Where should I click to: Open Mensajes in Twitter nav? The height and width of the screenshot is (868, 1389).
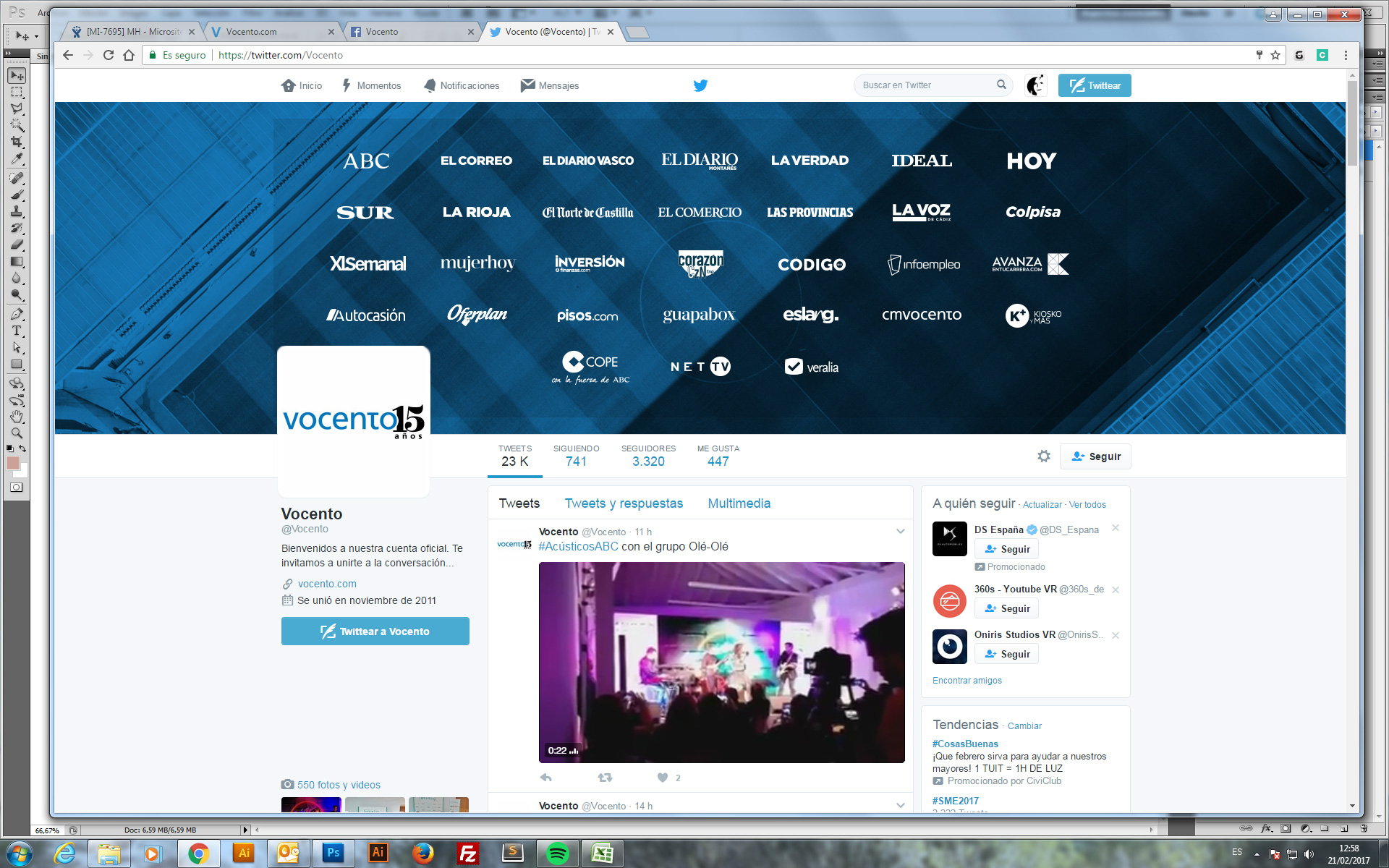click(550, 85)
